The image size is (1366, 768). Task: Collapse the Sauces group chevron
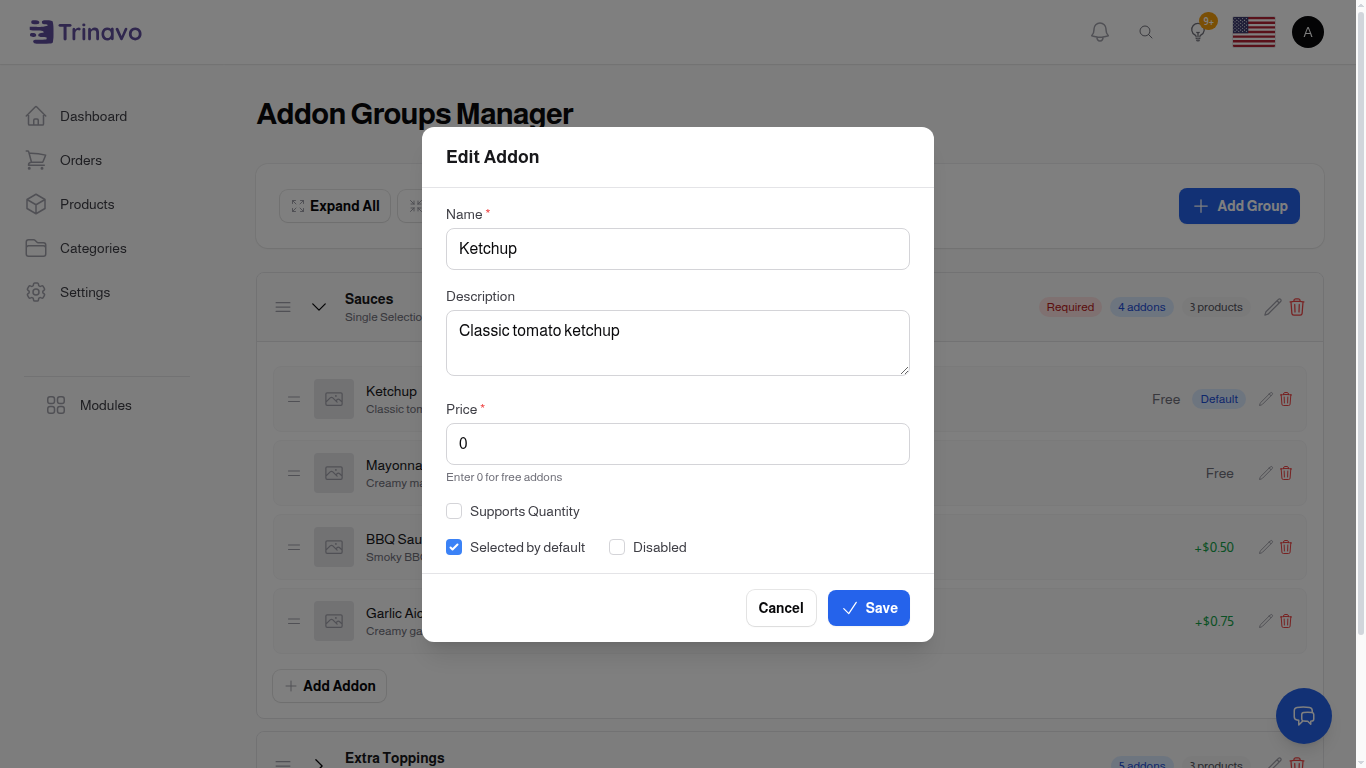point(319,307)
